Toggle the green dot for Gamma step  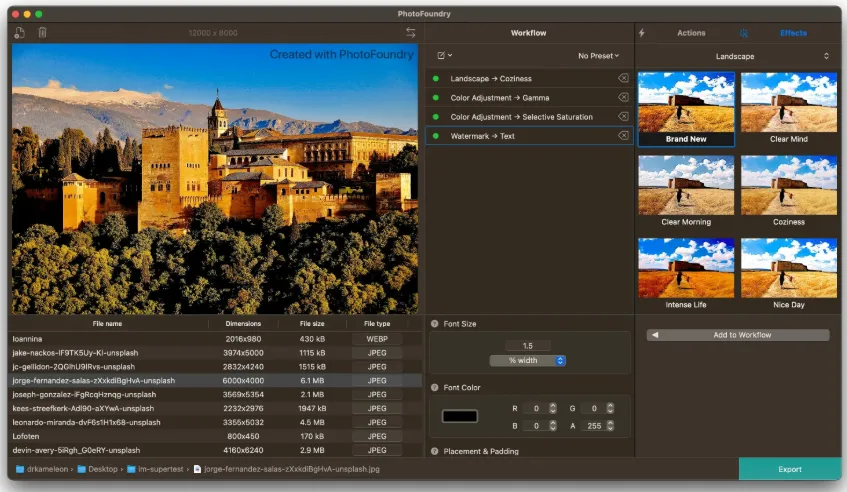click(x=436, y=98)
